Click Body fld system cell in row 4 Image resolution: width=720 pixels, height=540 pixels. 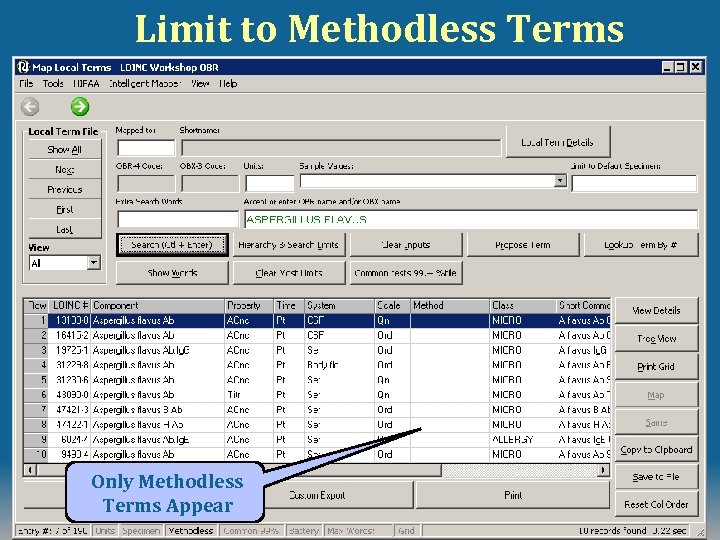coord(339,365)
